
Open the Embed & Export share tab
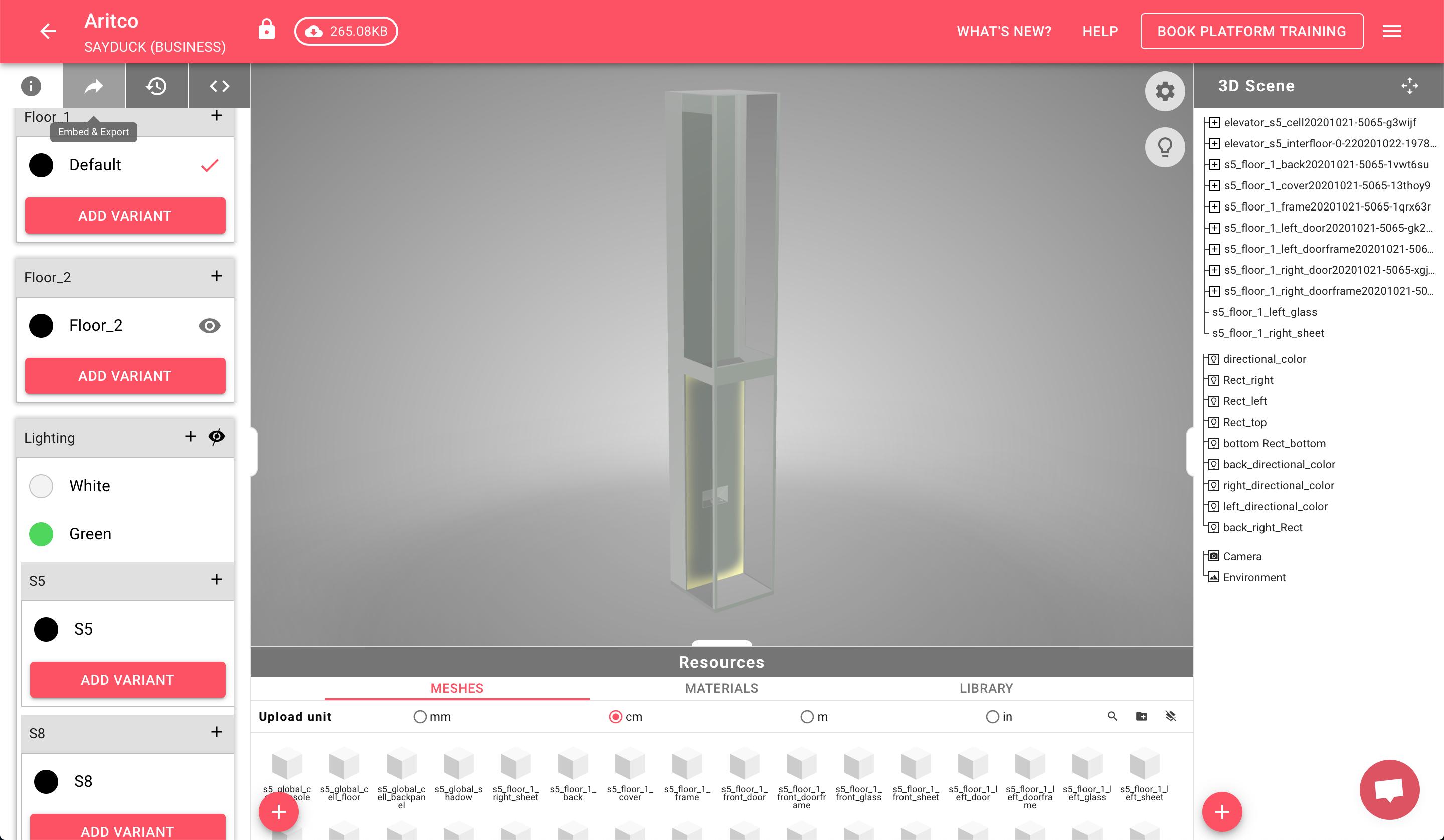pyautogui.click(x=94, y=86)
